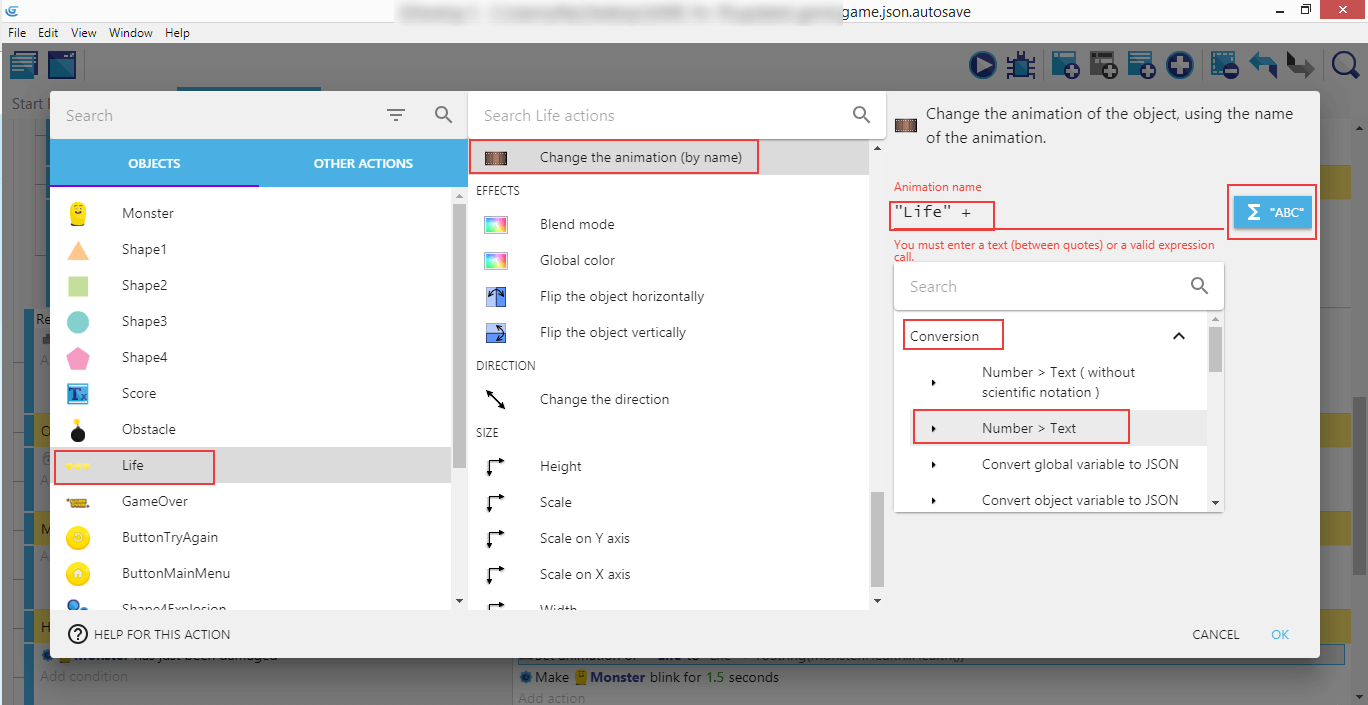The image size is (1368, 705).
Task: Click the expression search field
Action: pyautogui.click(x=1045, y=287)
